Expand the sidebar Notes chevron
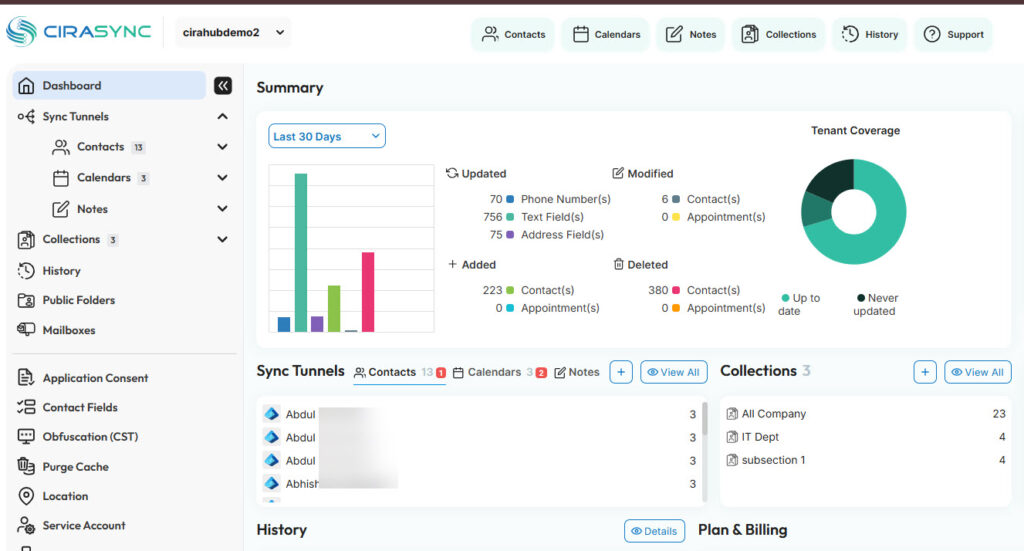 222,208
